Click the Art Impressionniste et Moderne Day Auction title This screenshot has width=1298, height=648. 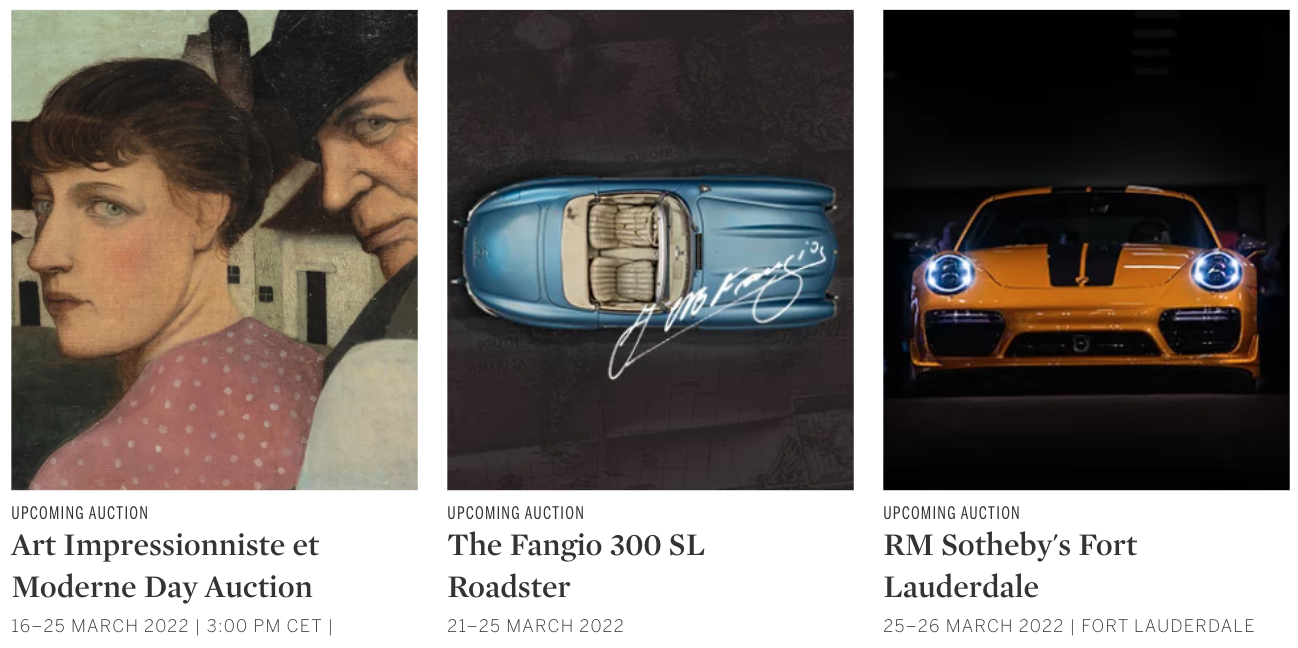click(x=165, y=566)
